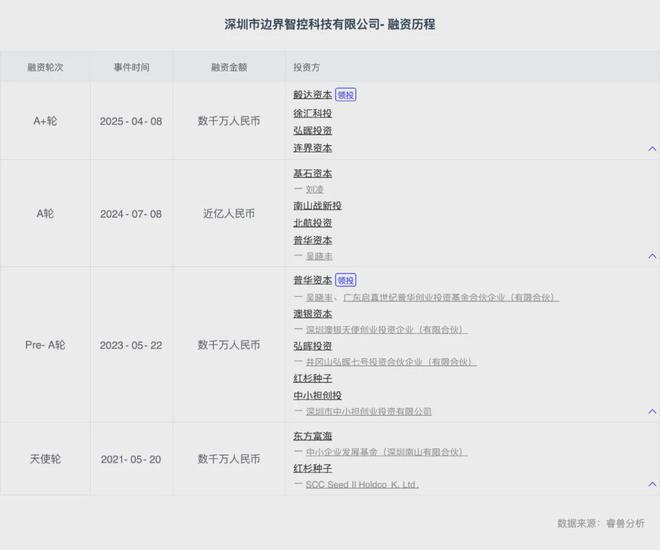Collapse the A轮 investor list chevron
The image size is (660, 550).
tap(652, 256)
